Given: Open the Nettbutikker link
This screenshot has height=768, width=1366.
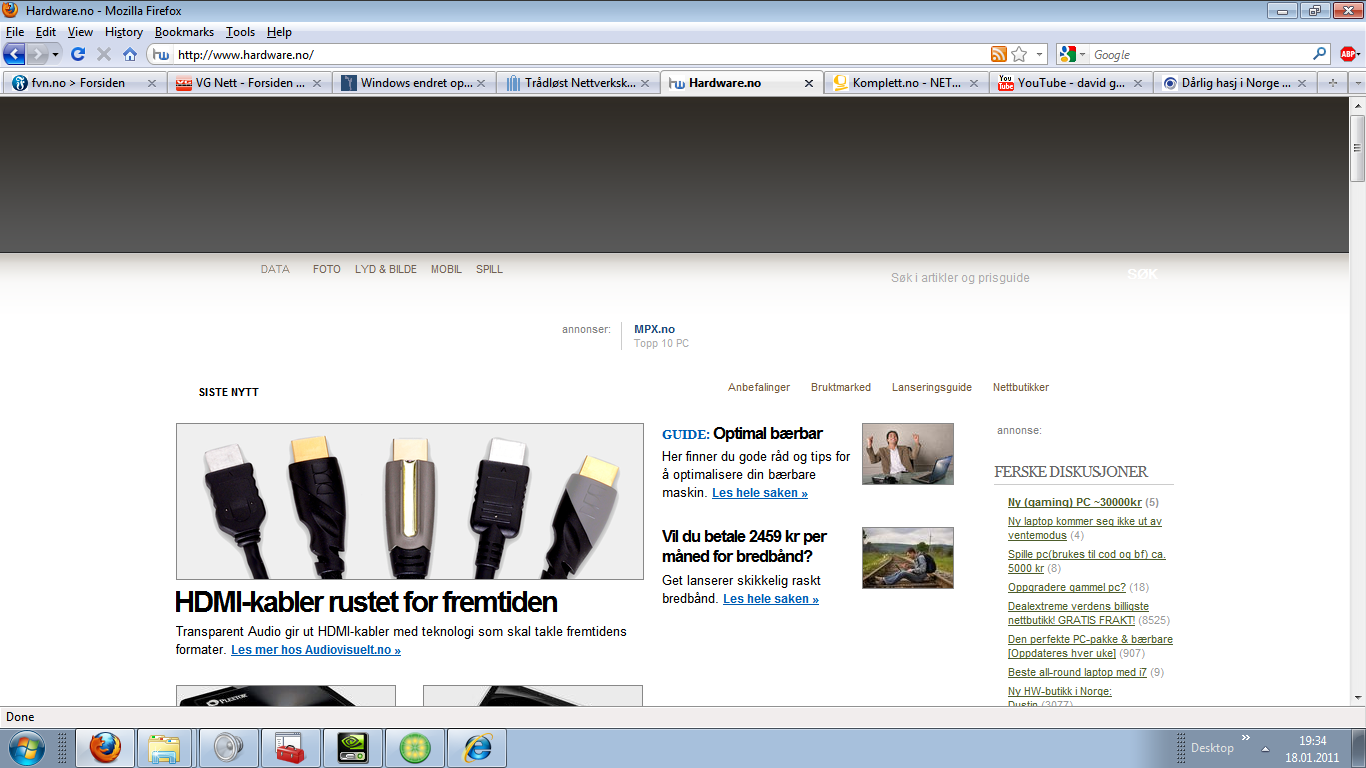Looking at the screenshot, I should tap(1021, 387).
